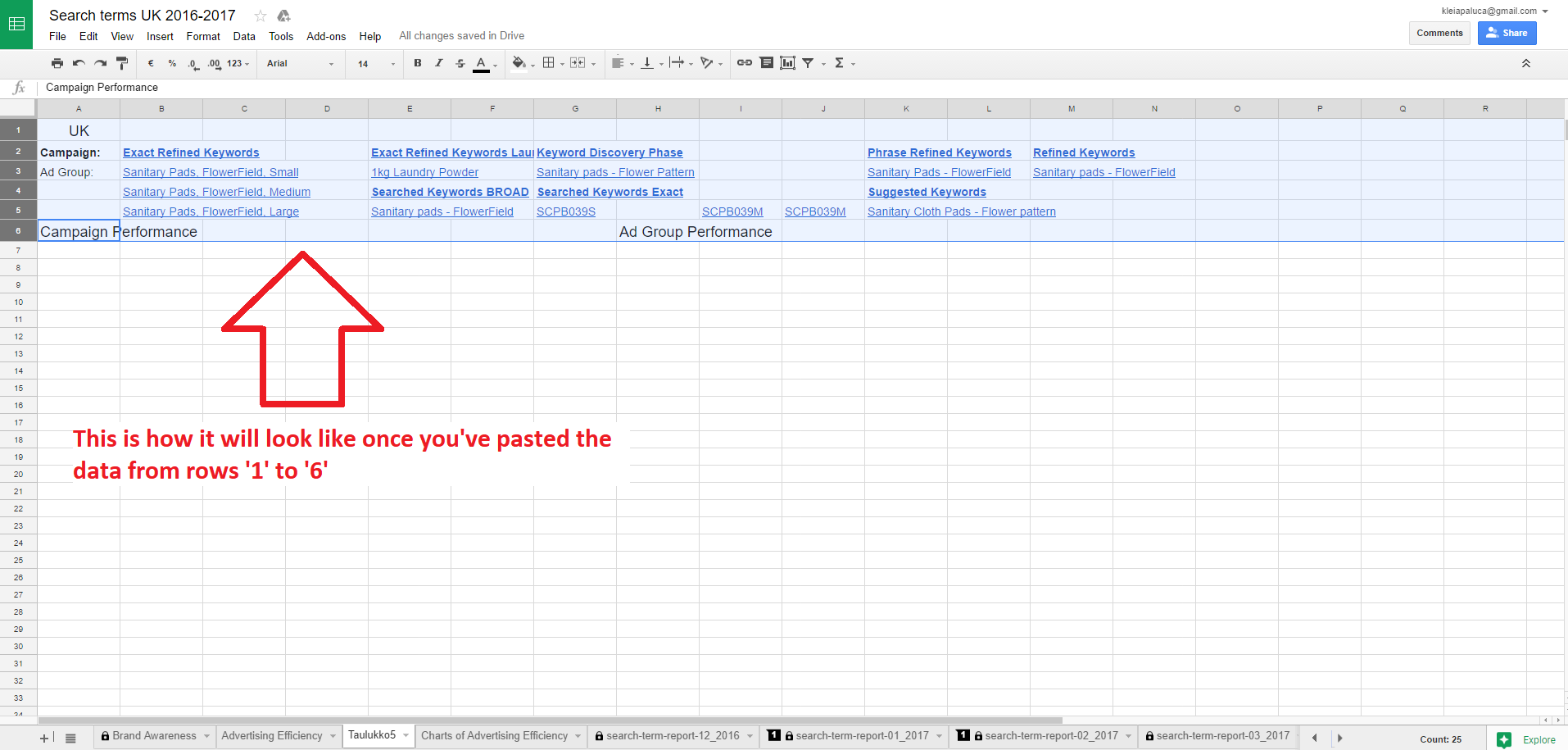The height and width of the screenshot is (750, 1568).
Task: Click the blue Share button
Action: (1507, 33)
